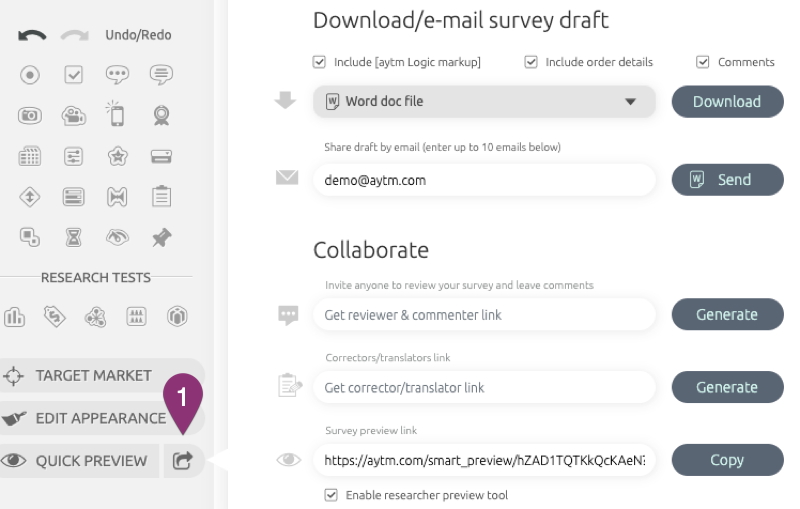Choose the video camera question icon
This screenshot has width=800, height=509.
point(73,116)
